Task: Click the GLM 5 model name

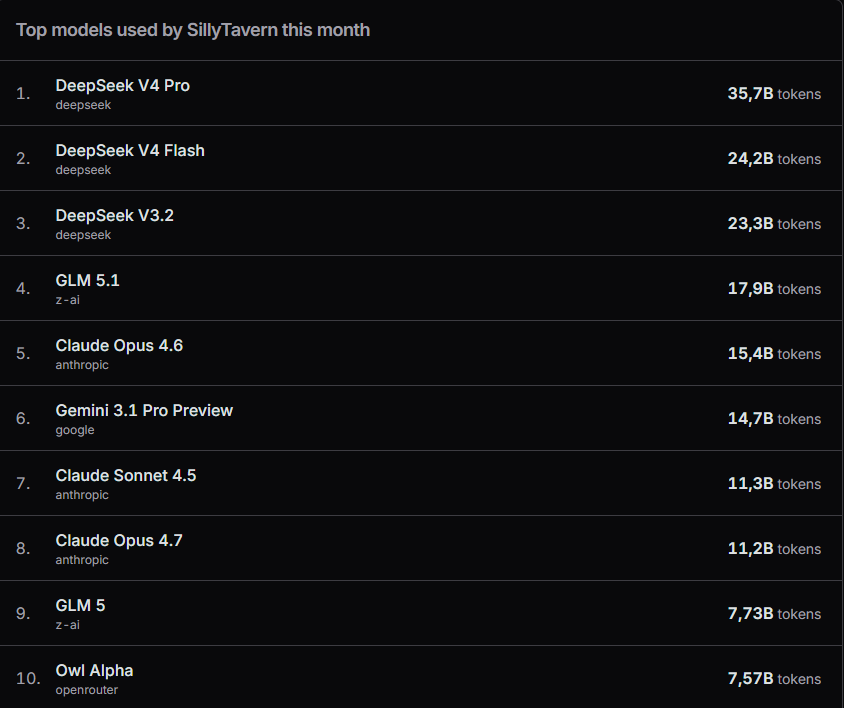Action: (80, 606)
